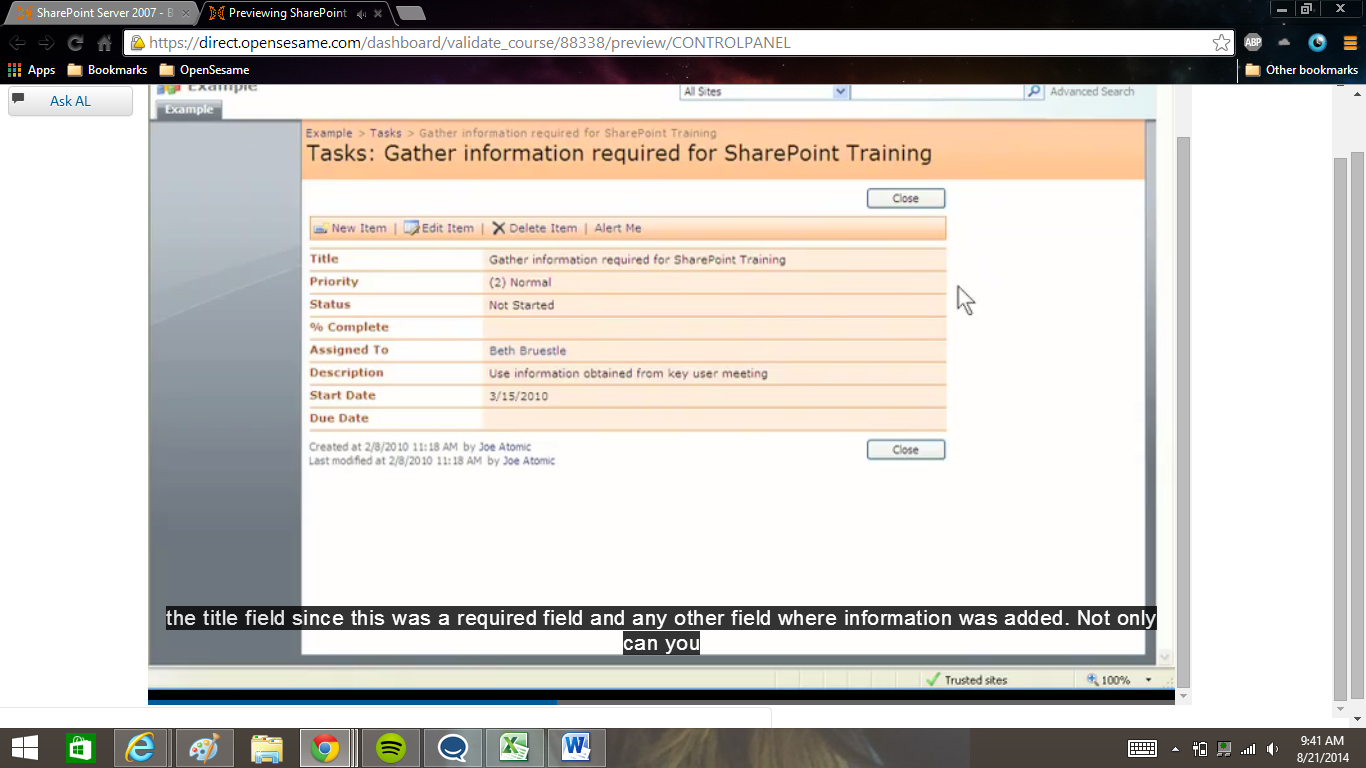Click the cloud extension icon
Viewport: 1366px width, 768px height.
[1285, 43]
